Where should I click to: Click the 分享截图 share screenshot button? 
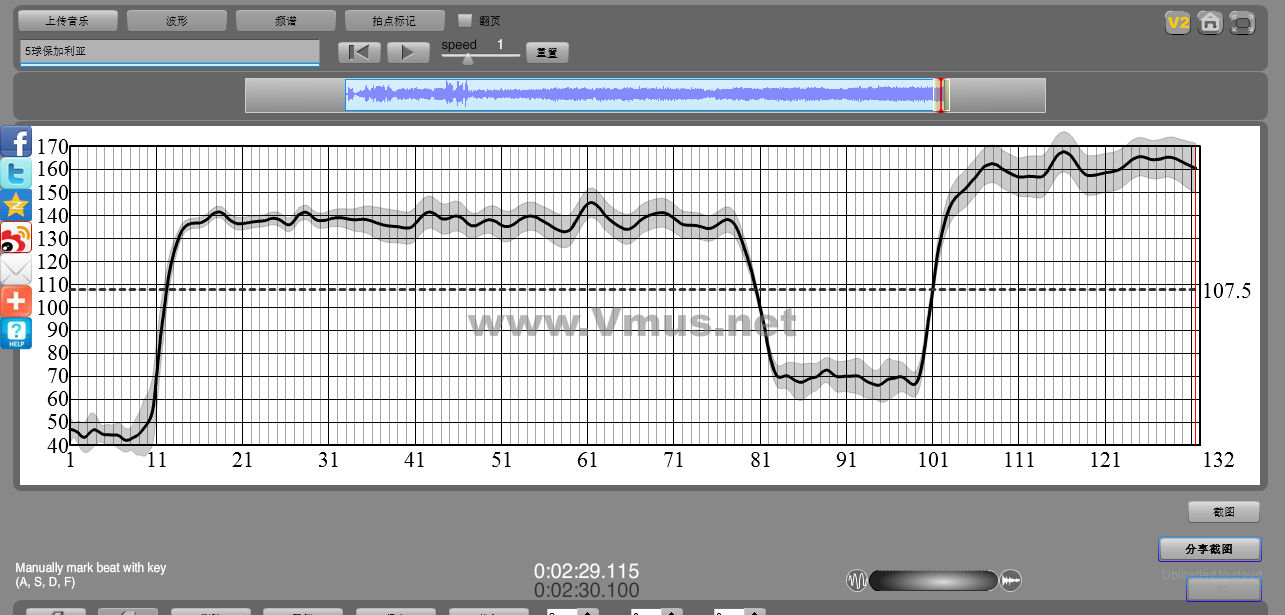tap(1210, 549)
